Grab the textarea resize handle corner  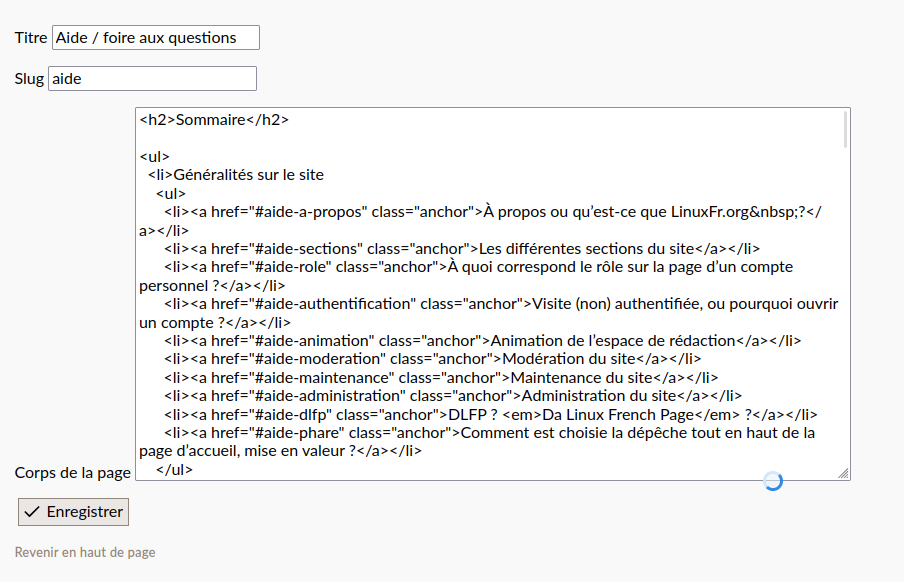(843, 473)
